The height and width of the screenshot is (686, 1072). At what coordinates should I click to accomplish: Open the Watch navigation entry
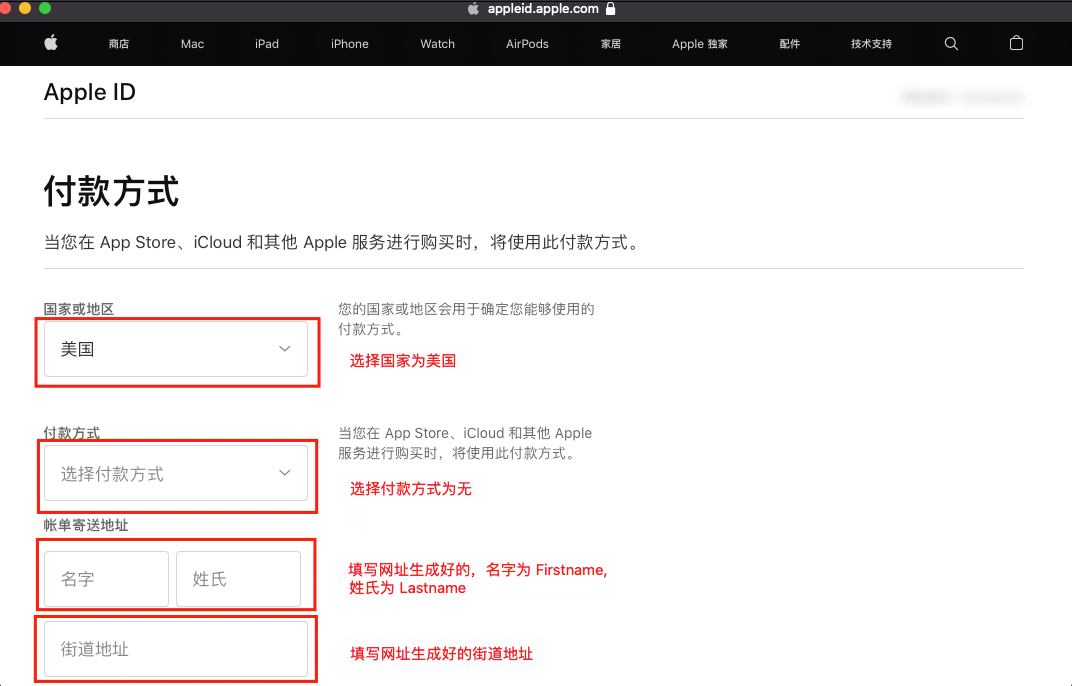[437, 43]
